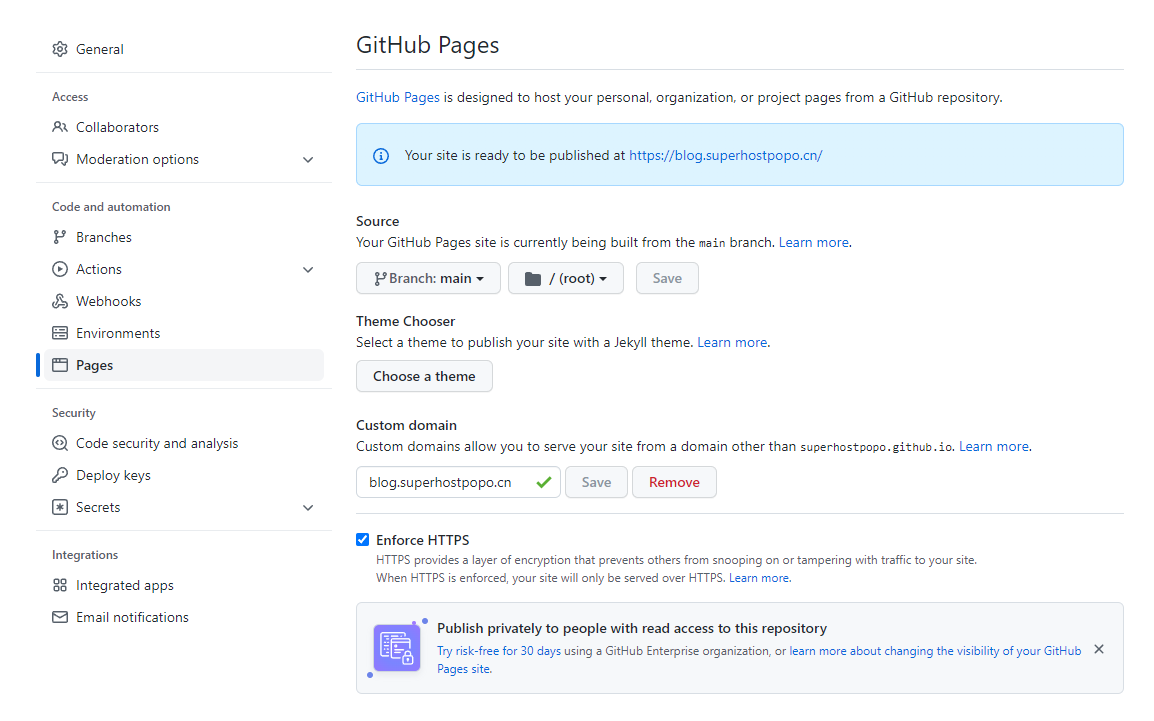The width and height of the screenshot is (1154, 721).
Task: Expand the Actions submenu chevron
Action: click(x=308, y=269)
